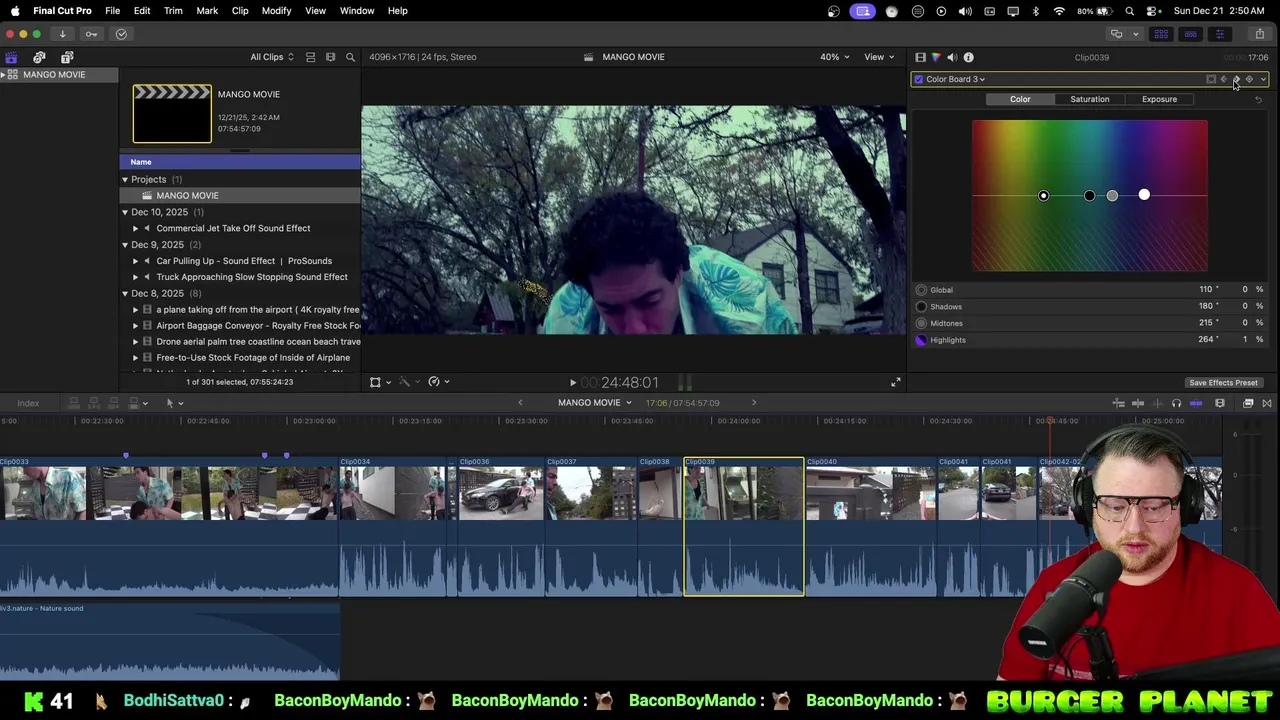This screenshot has height=720, width=1280.
Task: Open the Background Tasks checkmark button
Action: (122, 34)
